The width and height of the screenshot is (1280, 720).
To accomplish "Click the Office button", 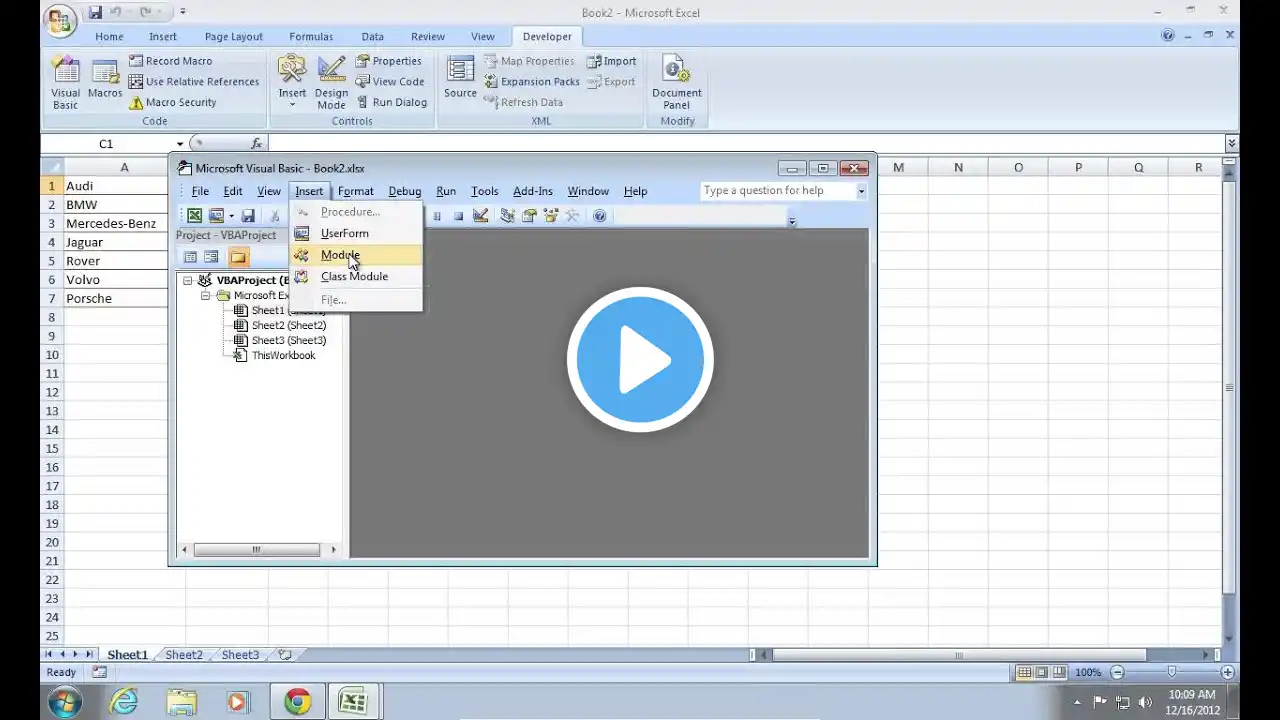I will [x=60, y=20].
